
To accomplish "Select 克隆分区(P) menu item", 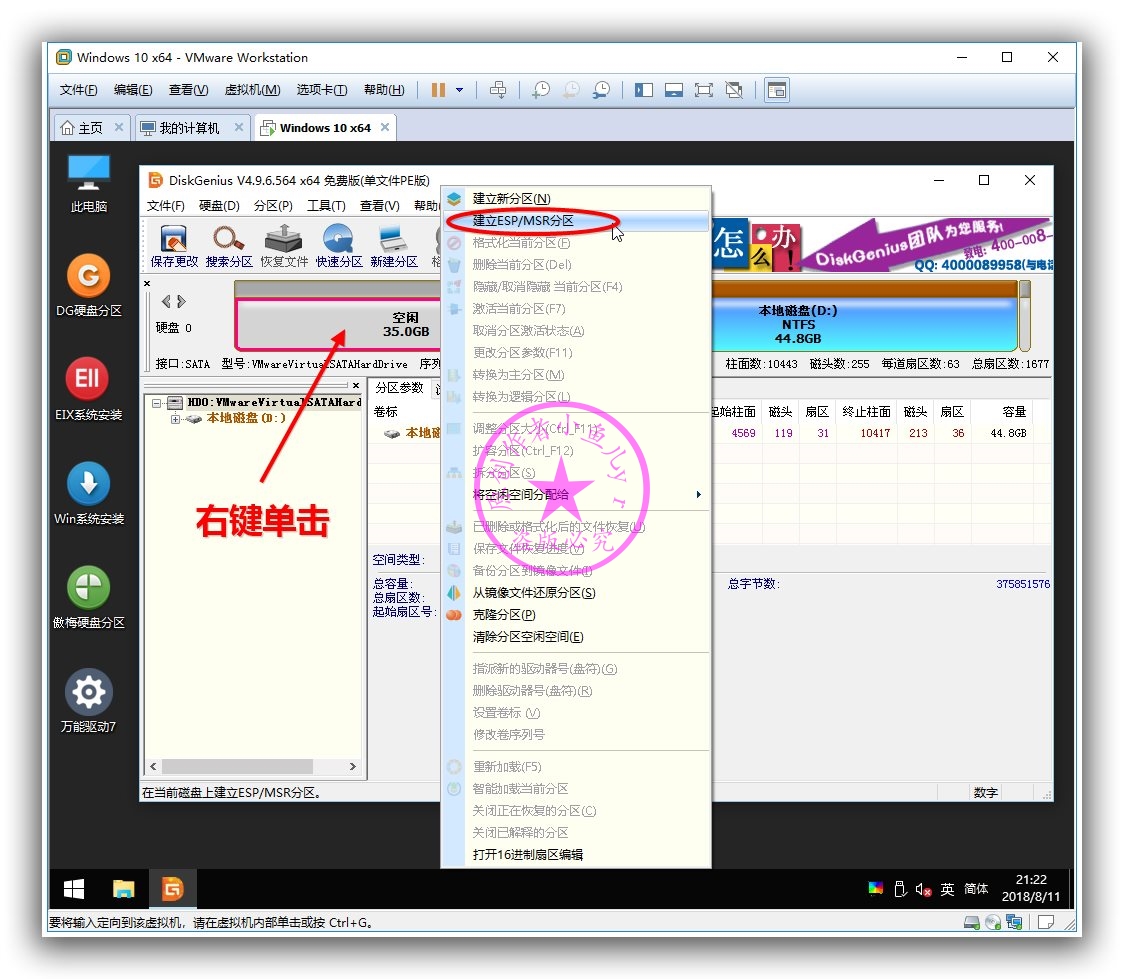I will [576, 615].
